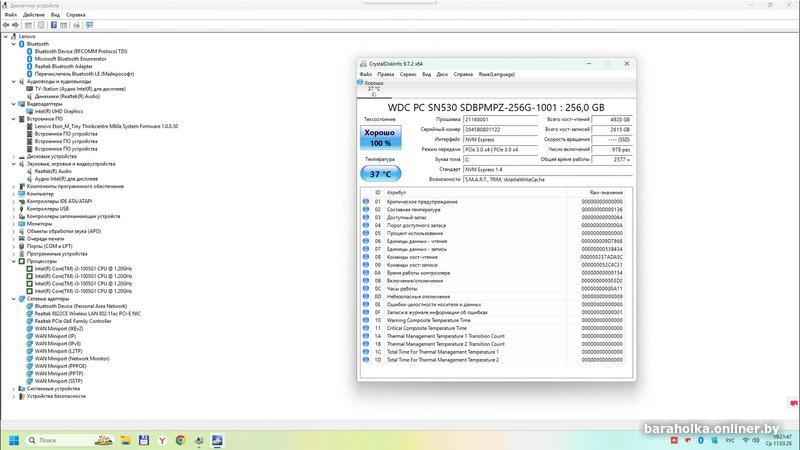Viewport: 800px width, 450px height.
Task: Click the Хорошо 100 % health status button
Action: coord(381,138)
